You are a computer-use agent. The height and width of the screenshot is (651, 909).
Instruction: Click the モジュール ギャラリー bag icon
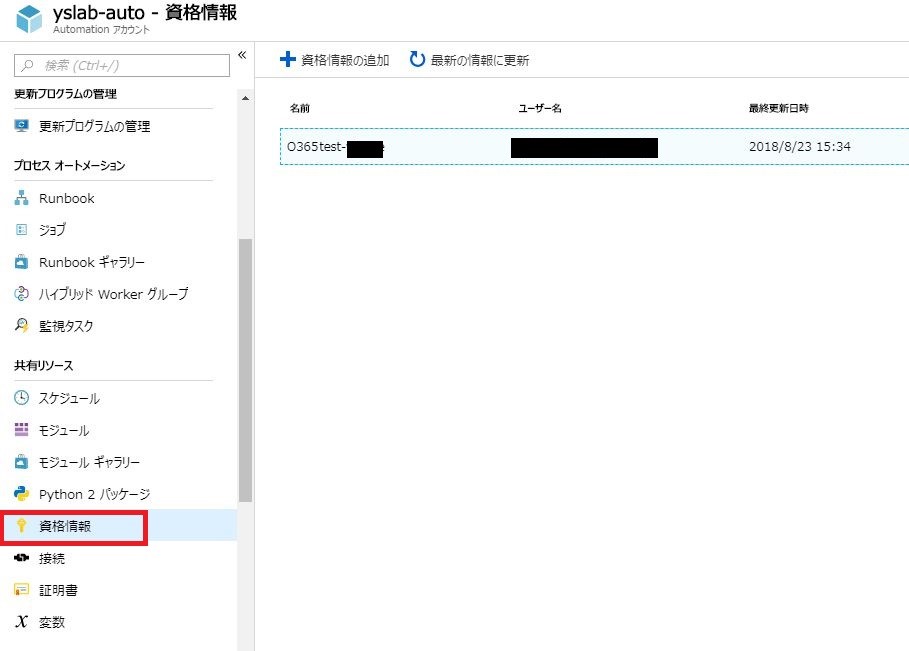(x=21, y=462)
